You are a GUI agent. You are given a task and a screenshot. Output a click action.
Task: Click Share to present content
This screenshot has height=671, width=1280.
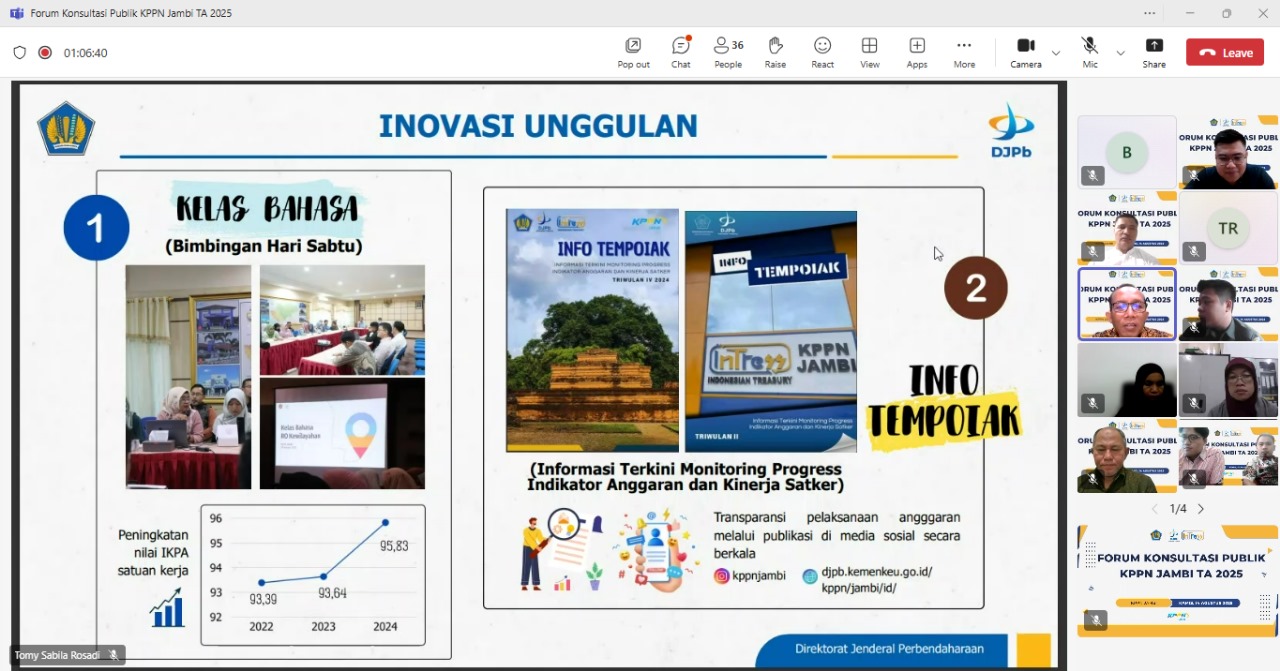point(1154,52)
